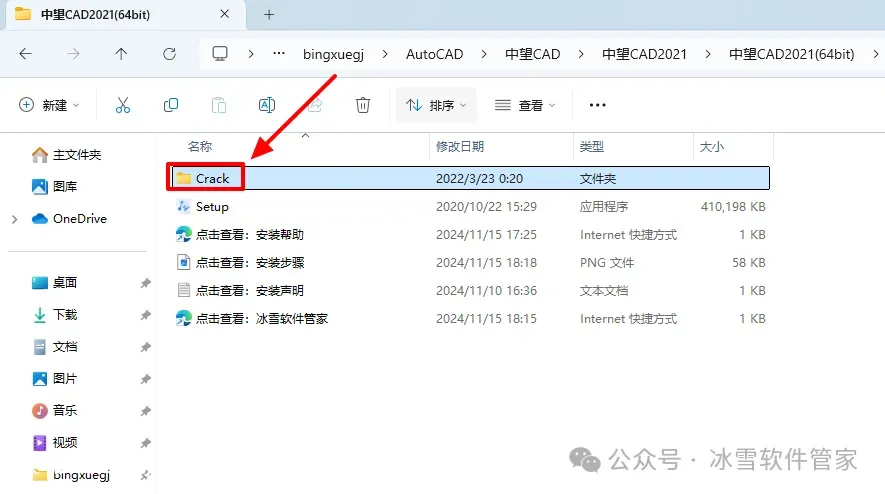Click the Paste icon

[218, 105]
